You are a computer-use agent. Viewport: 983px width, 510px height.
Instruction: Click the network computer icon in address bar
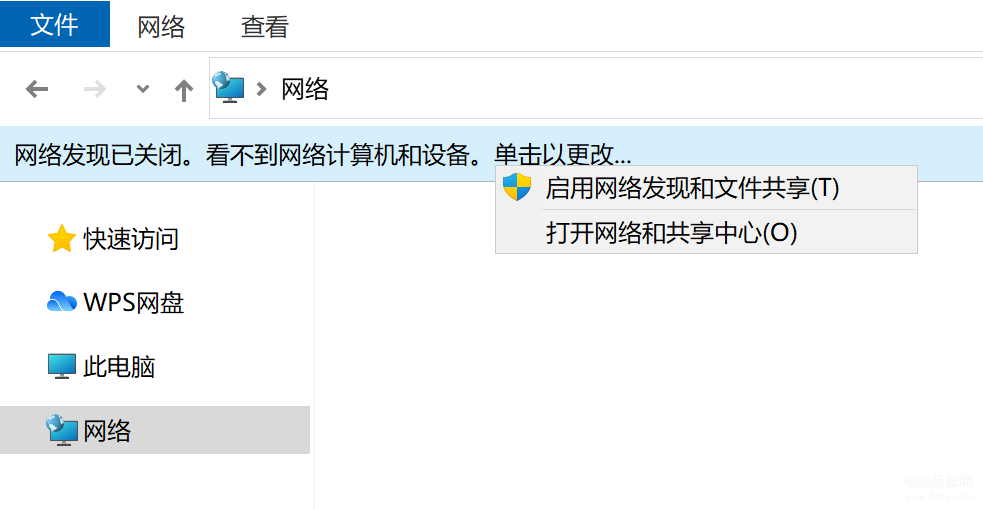tap(228, 88)
